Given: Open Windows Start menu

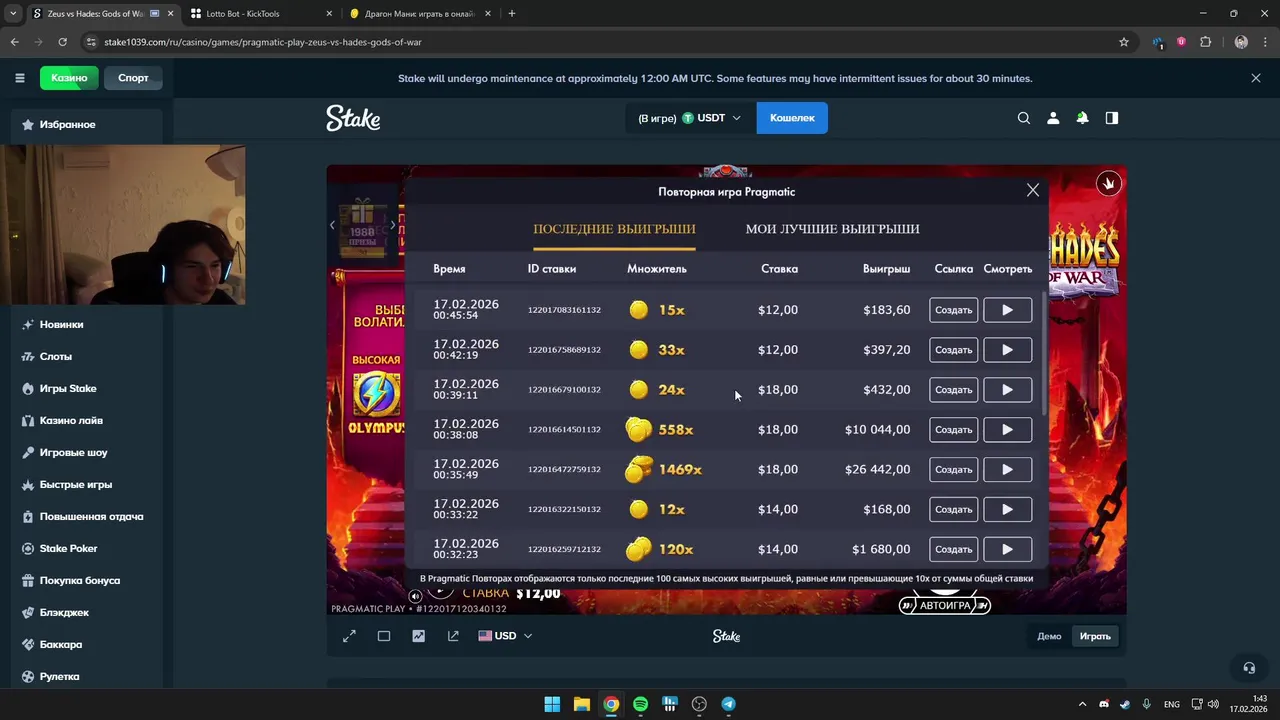Looking at the screenshot, I should (552, 704).
